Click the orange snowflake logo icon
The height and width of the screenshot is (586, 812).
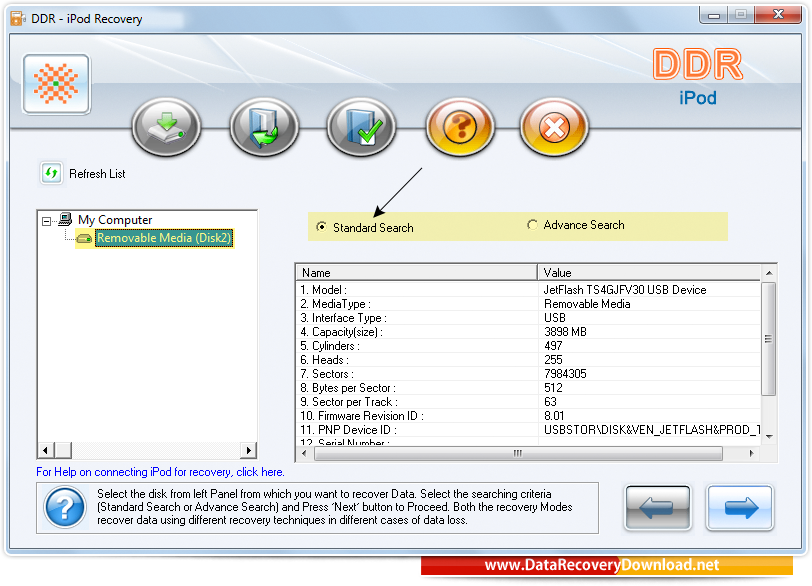click(56, 84)
